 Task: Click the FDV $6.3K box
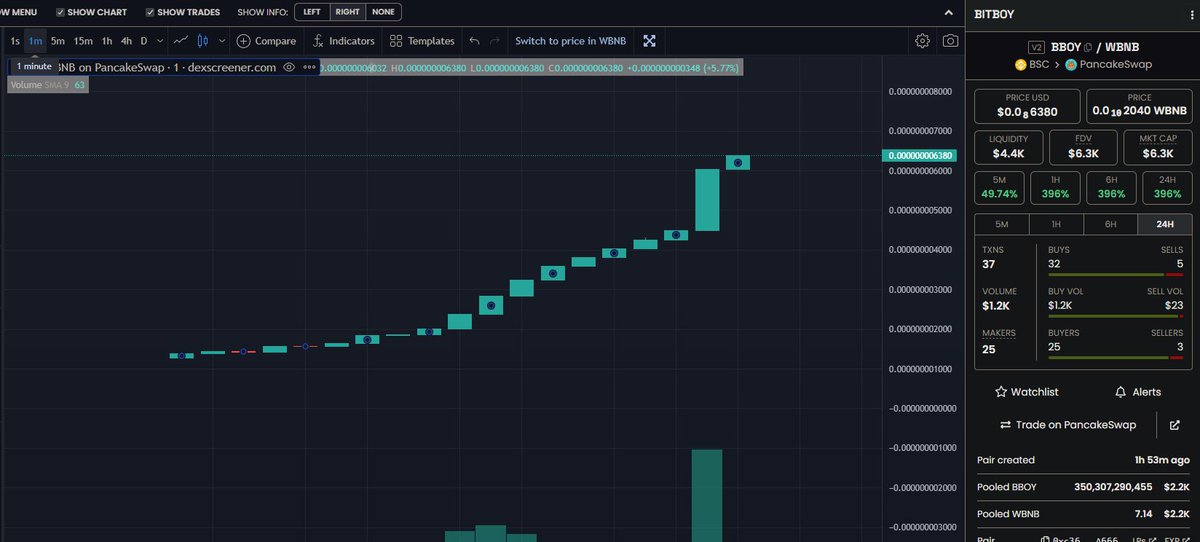[x=1084, y=147]
